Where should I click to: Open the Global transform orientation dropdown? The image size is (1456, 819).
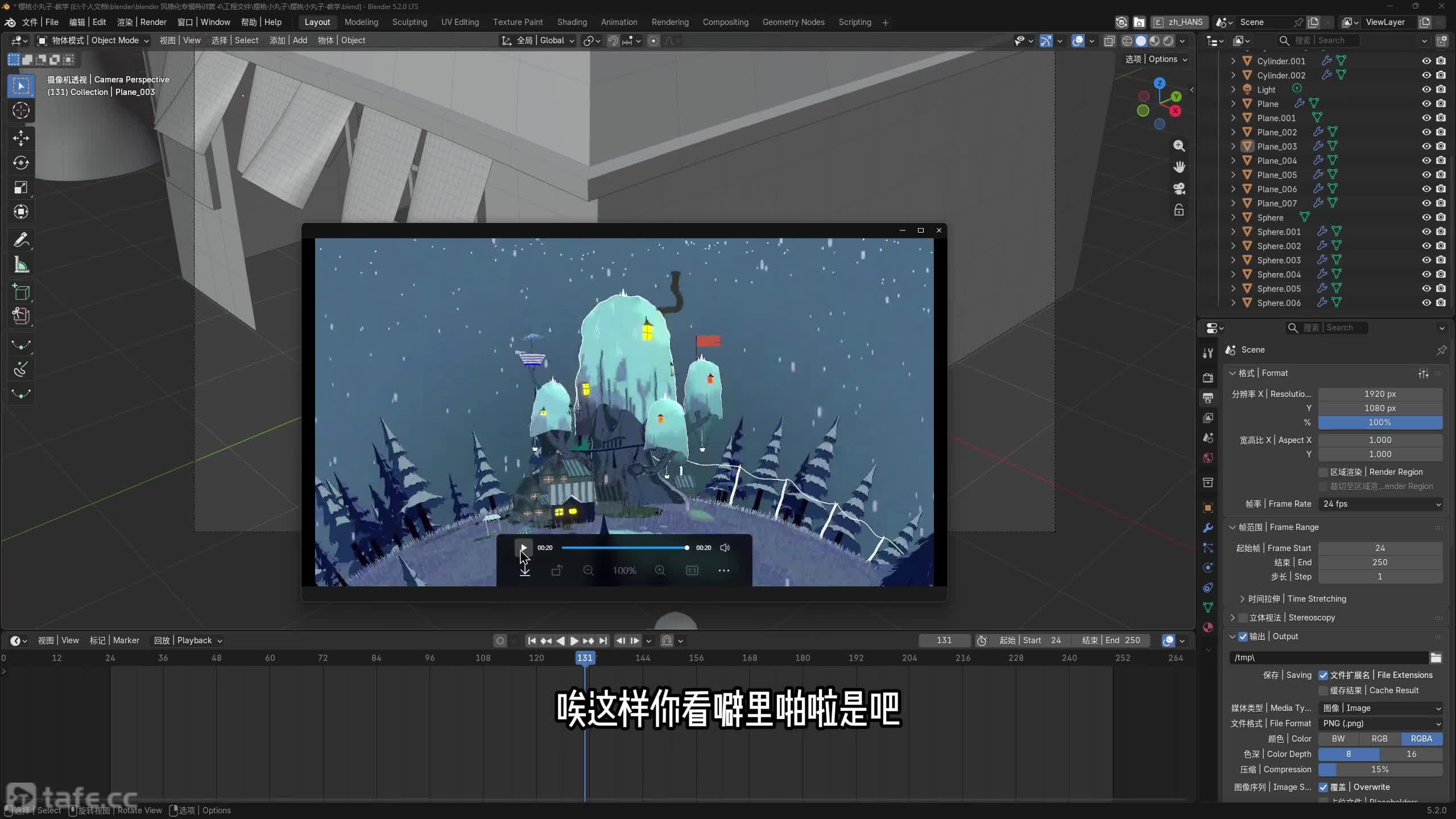pyautogui.click(x=537, y=40)
